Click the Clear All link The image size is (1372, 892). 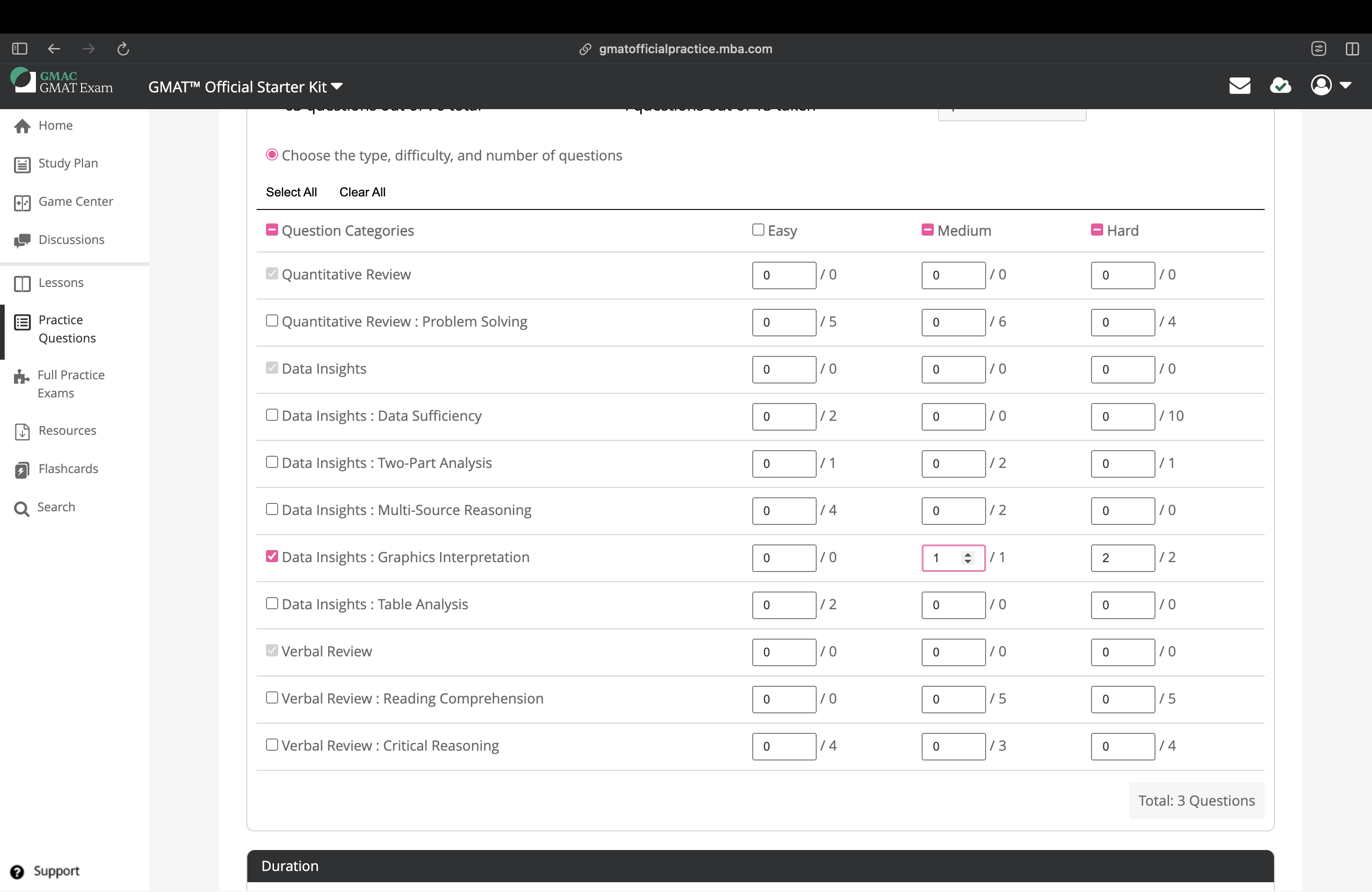(x=362, y=192)
